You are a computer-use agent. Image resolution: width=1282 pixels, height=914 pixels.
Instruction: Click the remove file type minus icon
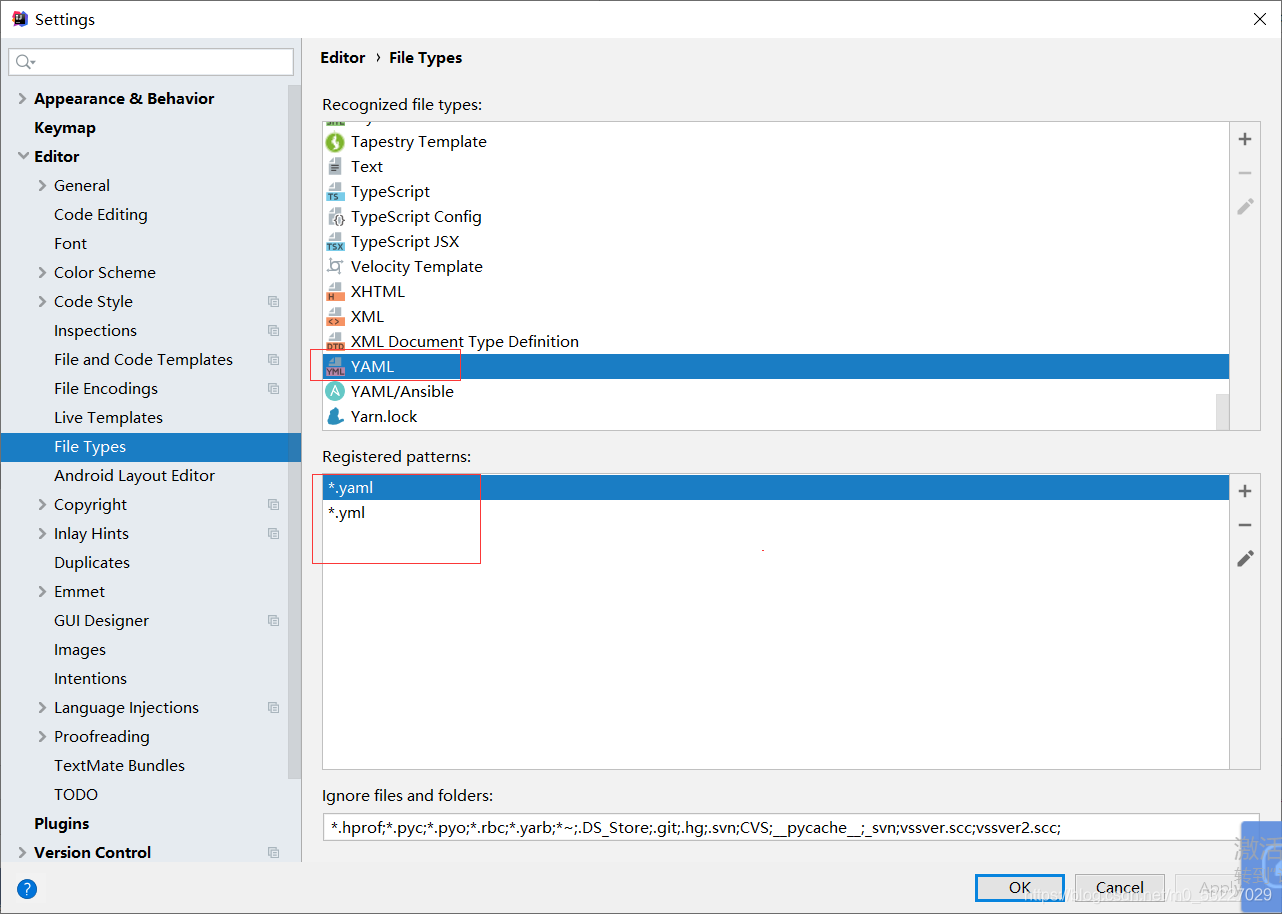1245,173
